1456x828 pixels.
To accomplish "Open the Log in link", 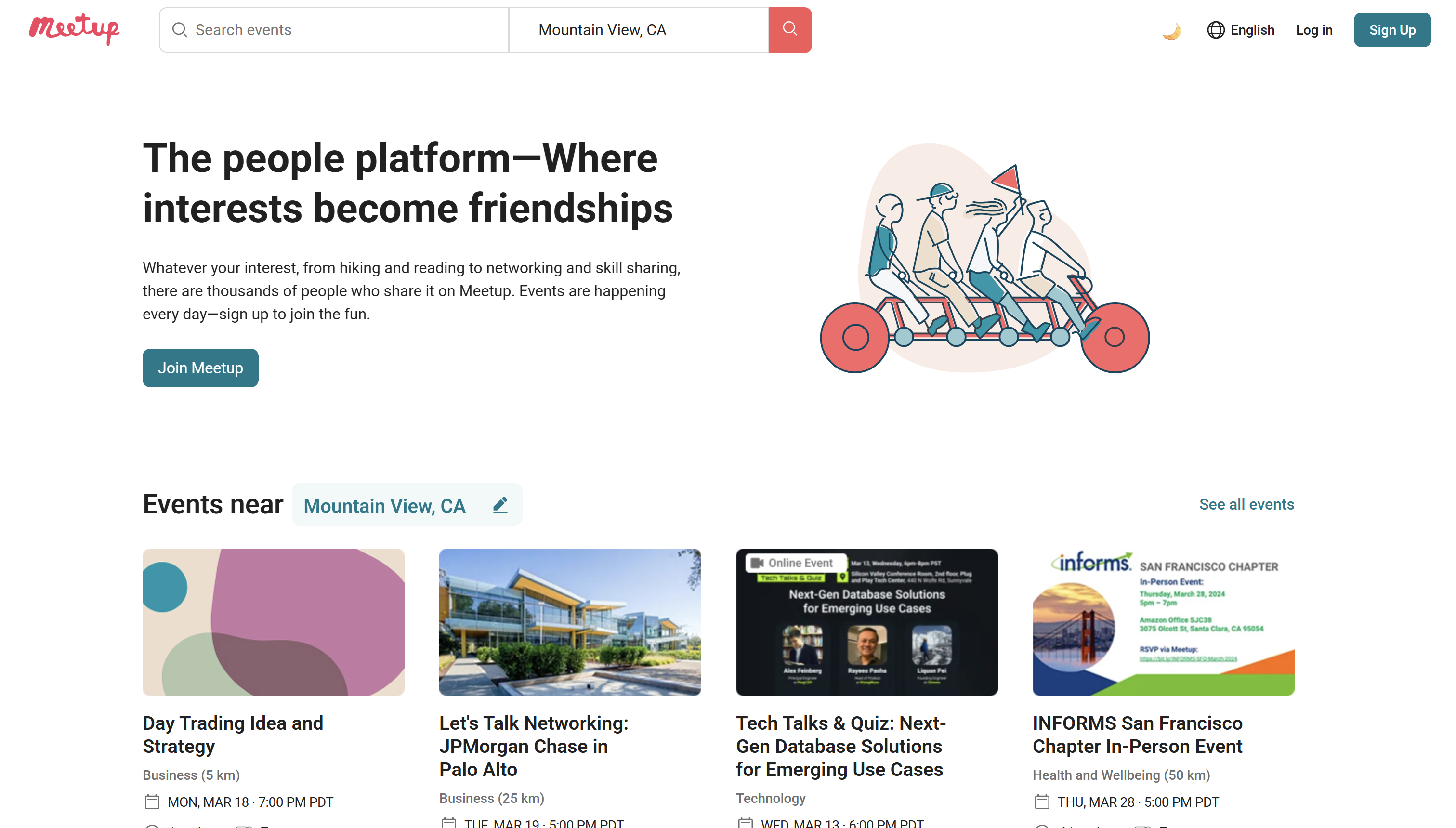I will [x=1314, y=30].
